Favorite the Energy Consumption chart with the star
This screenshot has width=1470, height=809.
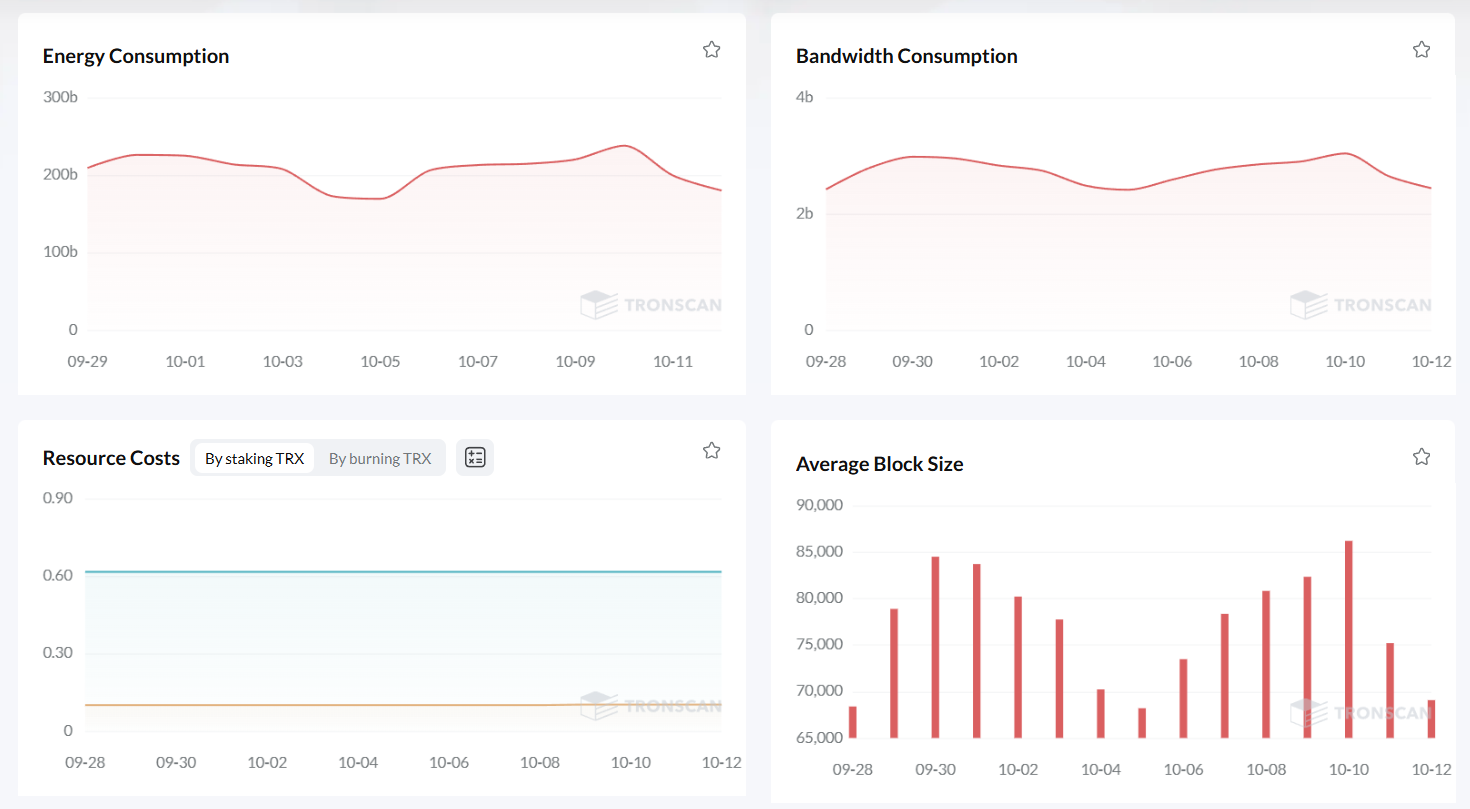pyautogui.click(x=711, y=50)
